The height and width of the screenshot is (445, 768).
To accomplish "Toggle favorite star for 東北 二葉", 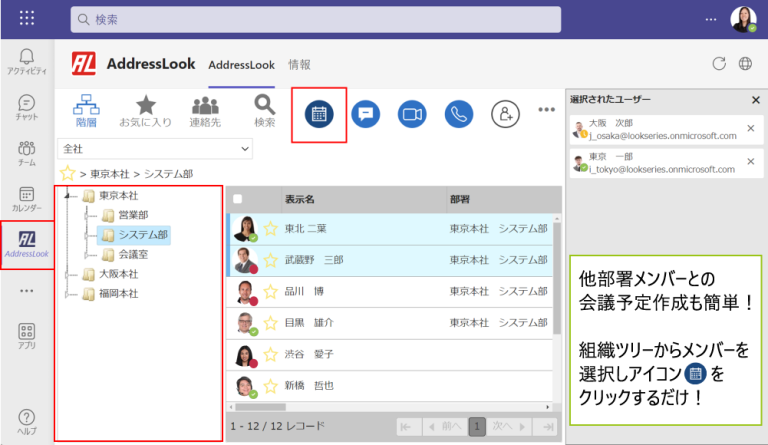I will [270, 228].
